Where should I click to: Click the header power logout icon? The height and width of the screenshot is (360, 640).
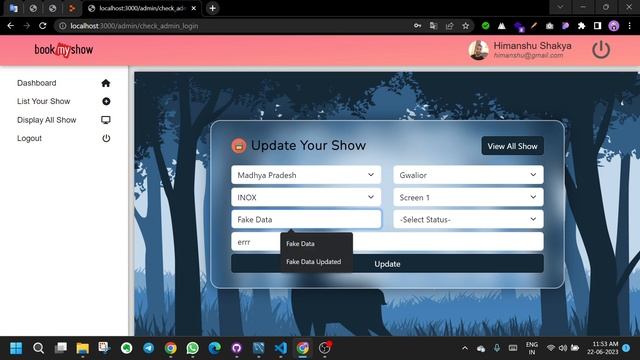tap(601, 50)
